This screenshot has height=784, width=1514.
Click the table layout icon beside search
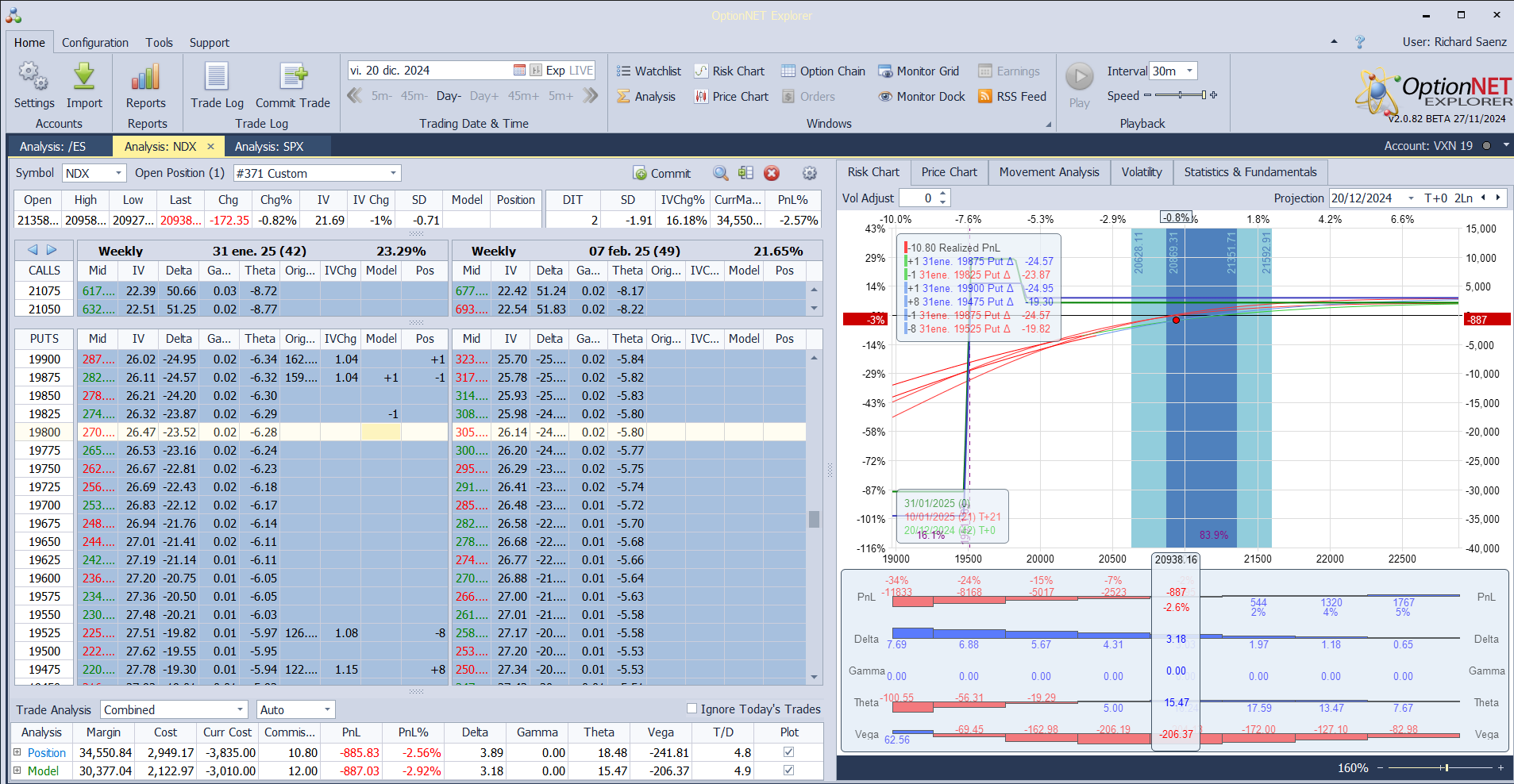[745, 173]
